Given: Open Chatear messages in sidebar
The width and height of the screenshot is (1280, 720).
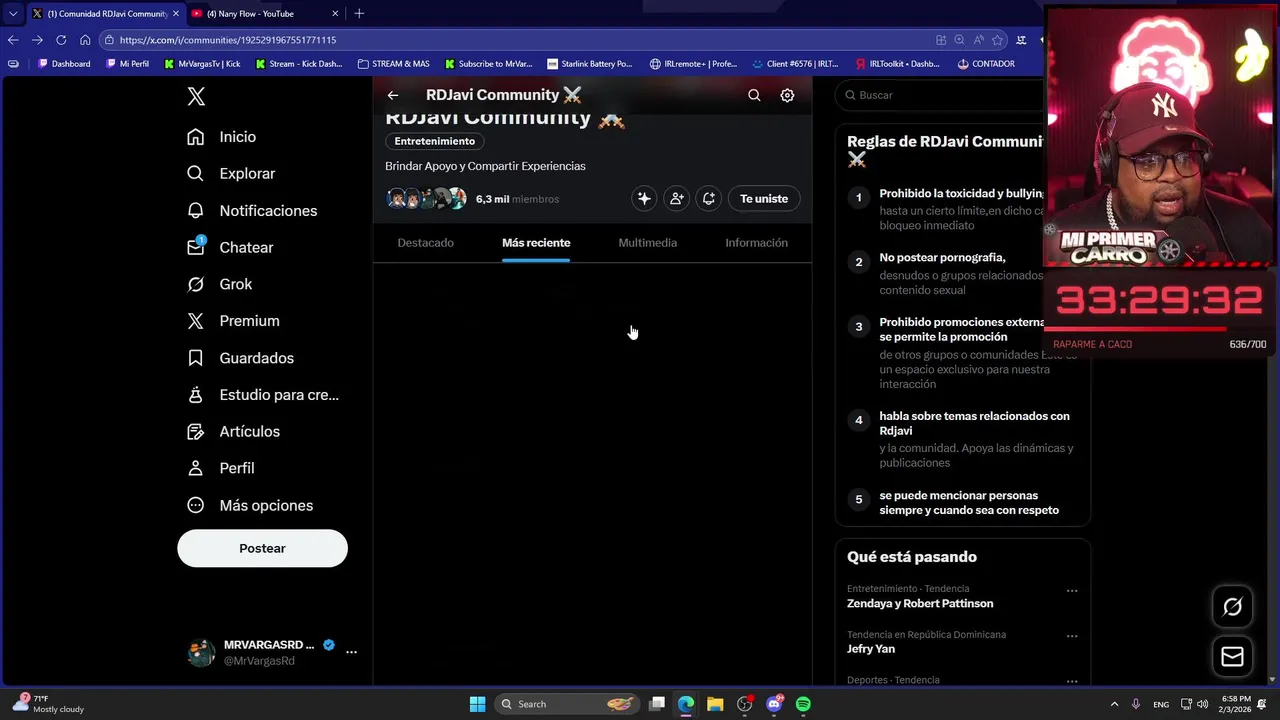Looking at the screenshot, I should [x=230, y=247].
